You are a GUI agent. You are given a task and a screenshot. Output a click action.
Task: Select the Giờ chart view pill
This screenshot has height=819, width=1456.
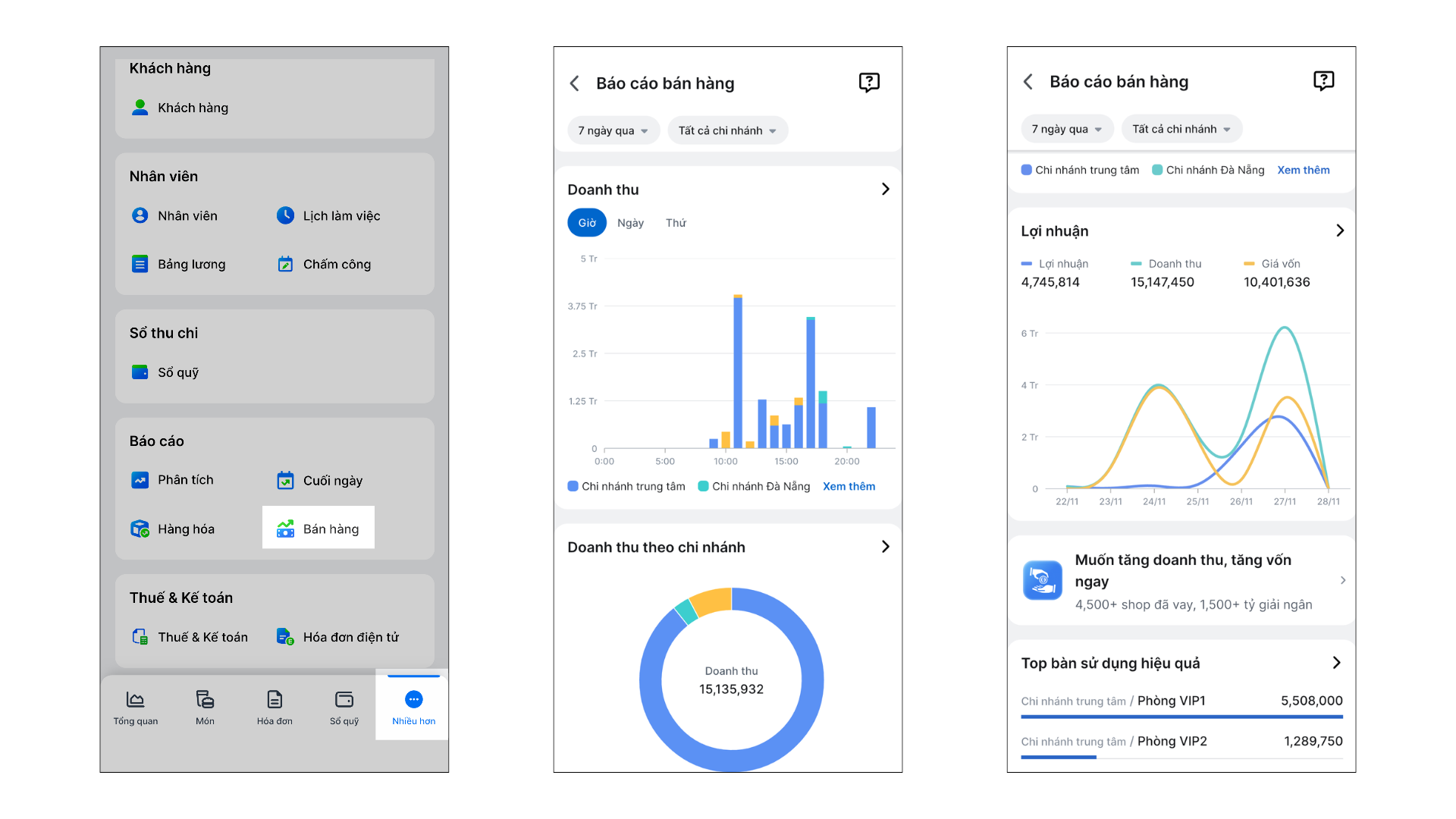(x=587, y=223)
